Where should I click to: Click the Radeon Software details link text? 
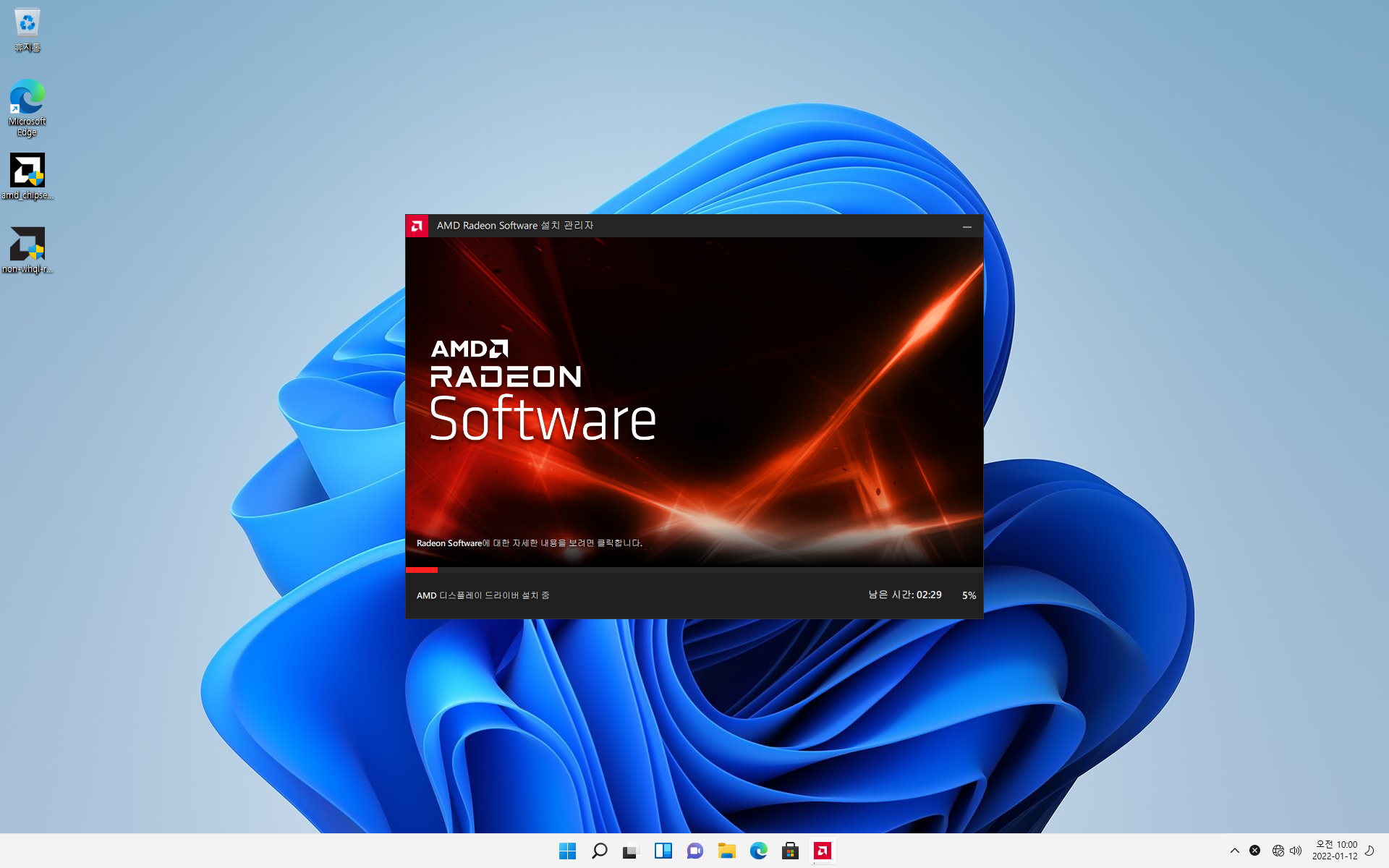pyautogui.click(x=529, y=543)
